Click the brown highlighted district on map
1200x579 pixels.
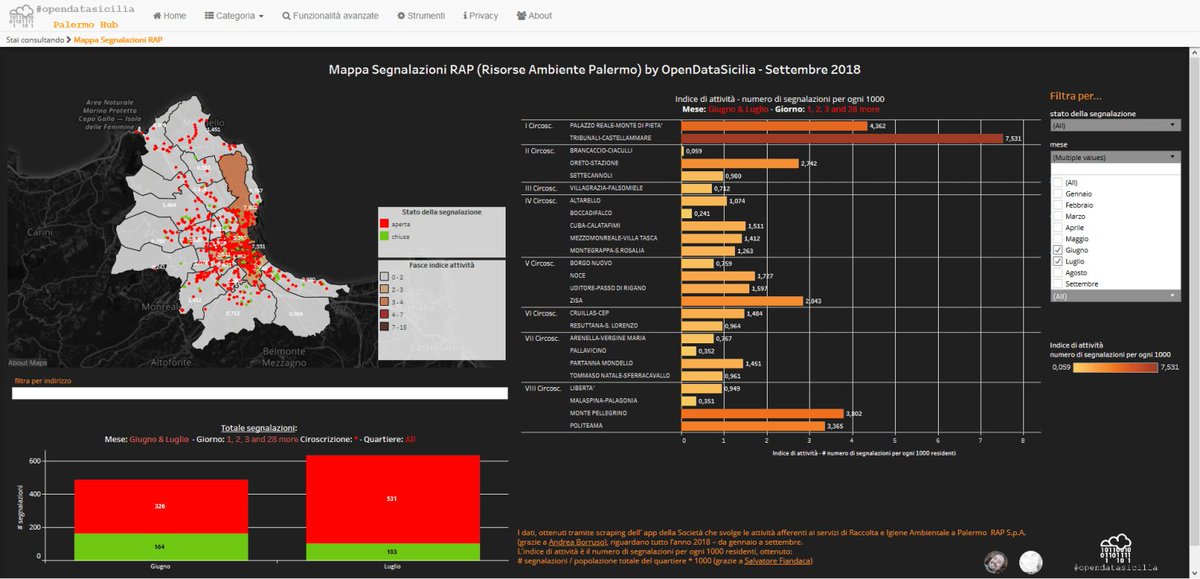coord(236,178)
